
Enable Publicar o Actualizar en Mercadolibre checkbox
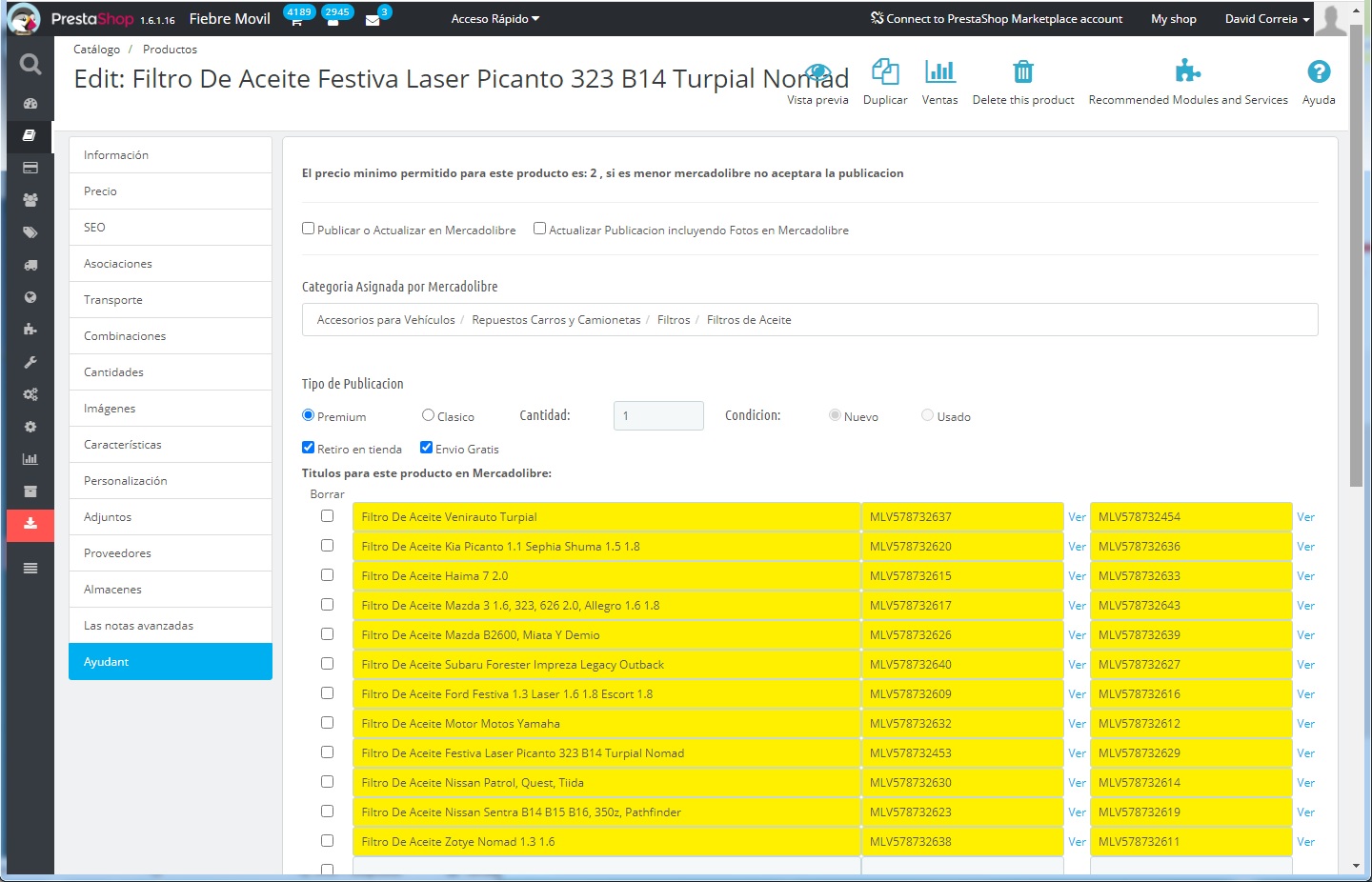click(309, 229)
